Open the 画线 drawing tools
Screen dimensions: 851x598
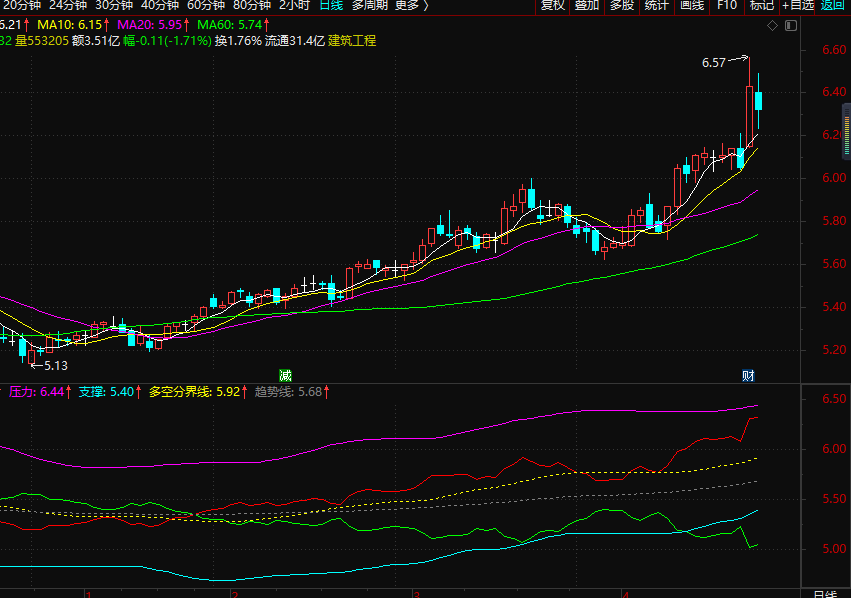coord(692,5)
